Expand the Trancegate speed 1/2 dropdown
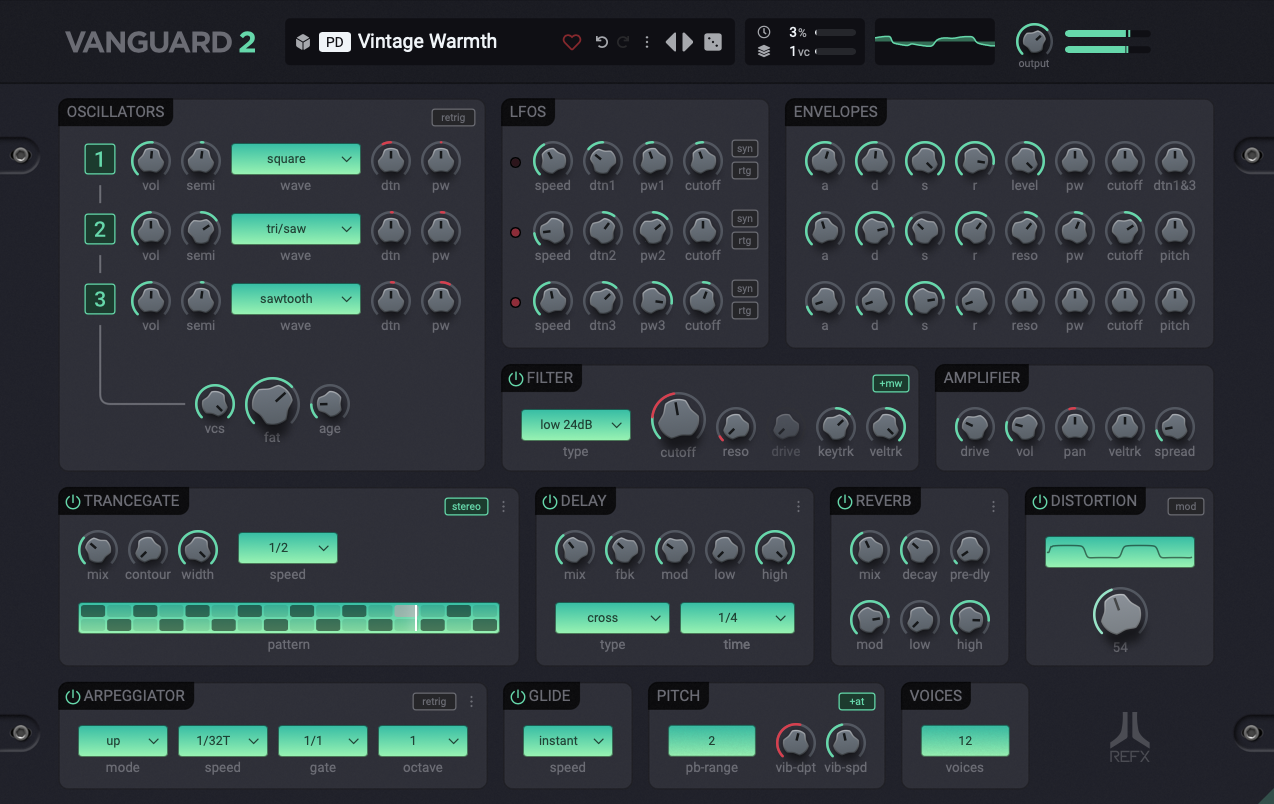 click(288, 548)
